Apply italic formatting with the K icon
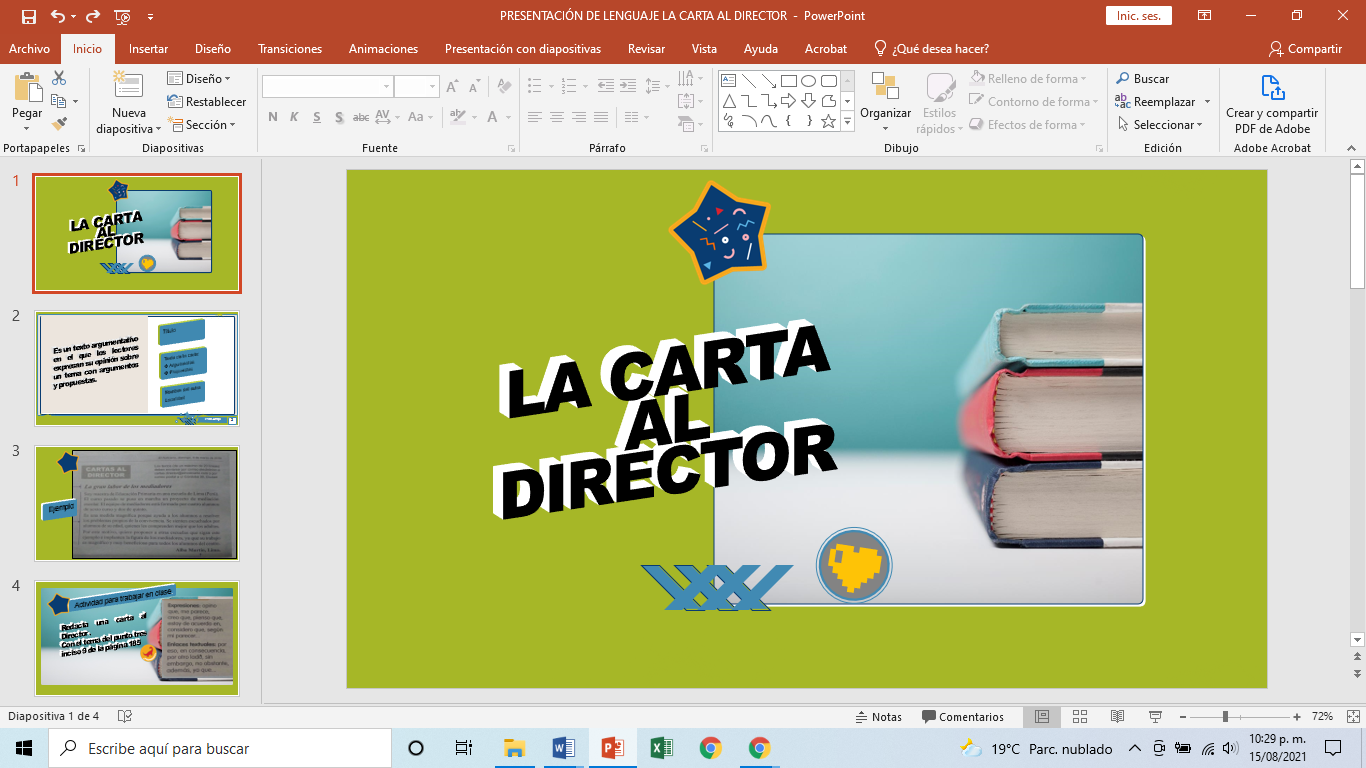The image size is (1366, 768). click(294, 117)
